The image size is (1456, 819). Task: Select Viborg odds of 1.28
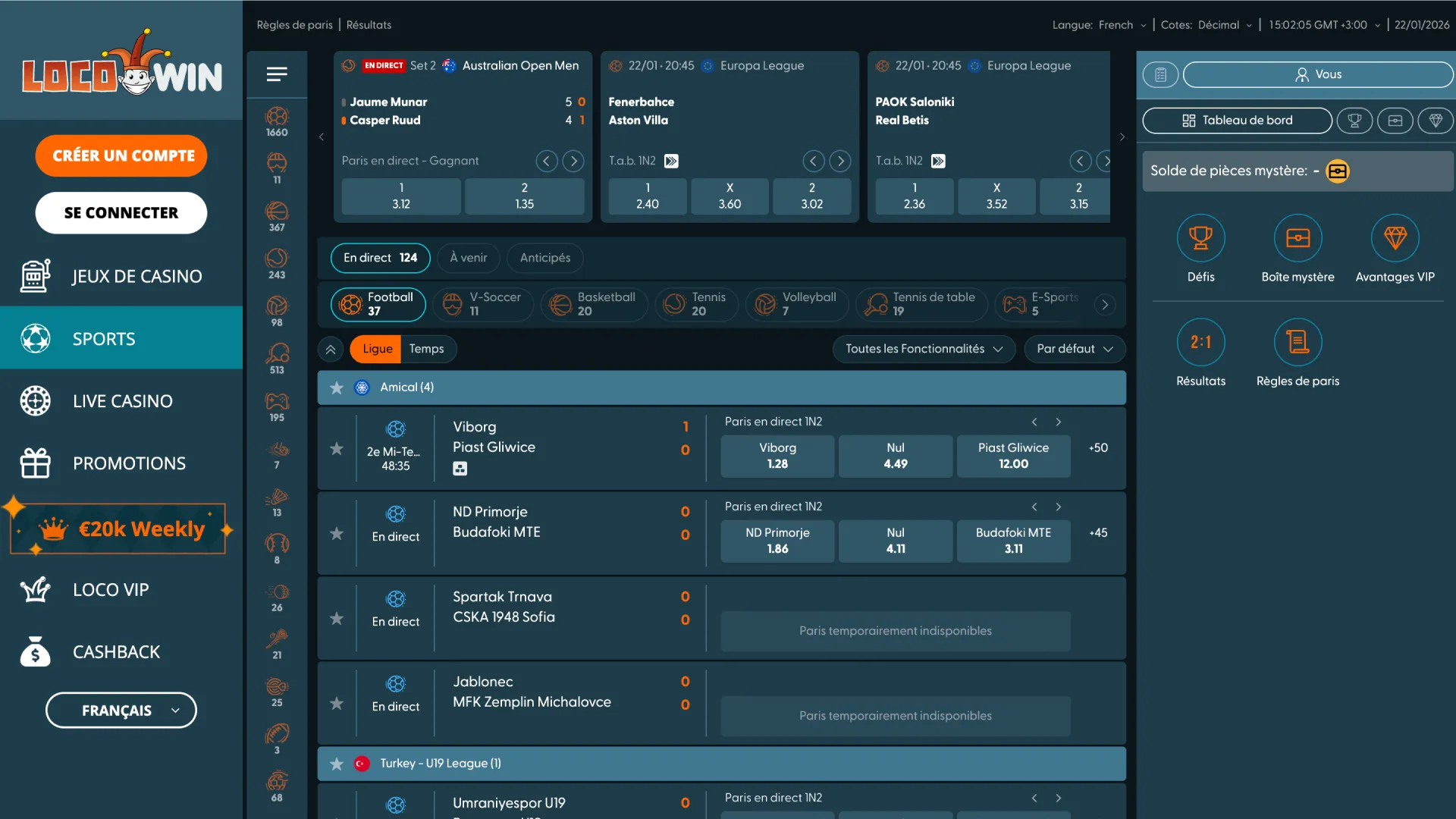click(777, 456)
